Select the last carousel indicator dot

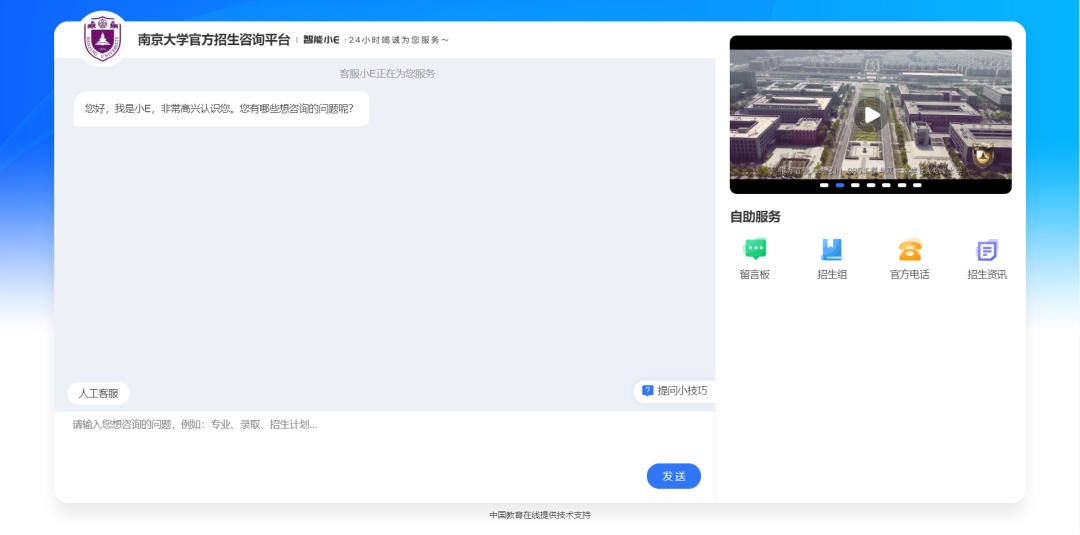click(x=917, y=185)
